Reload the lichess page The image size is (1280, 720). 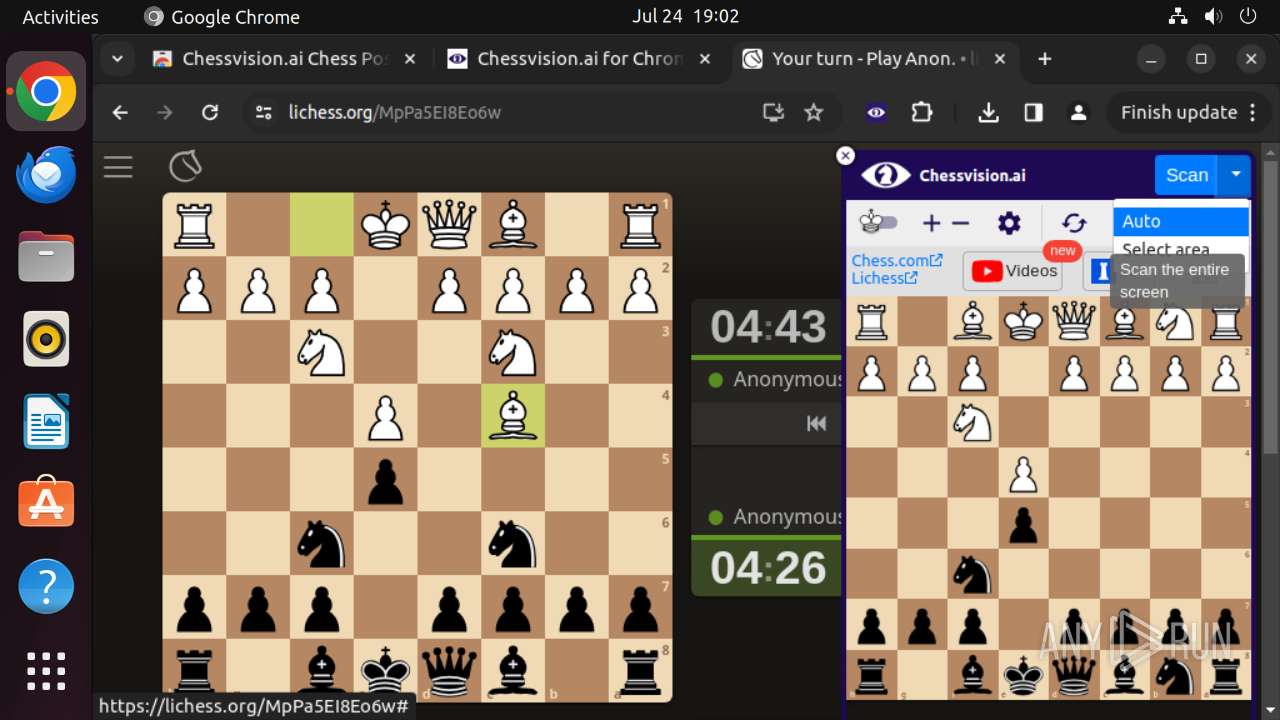(210, 113)
